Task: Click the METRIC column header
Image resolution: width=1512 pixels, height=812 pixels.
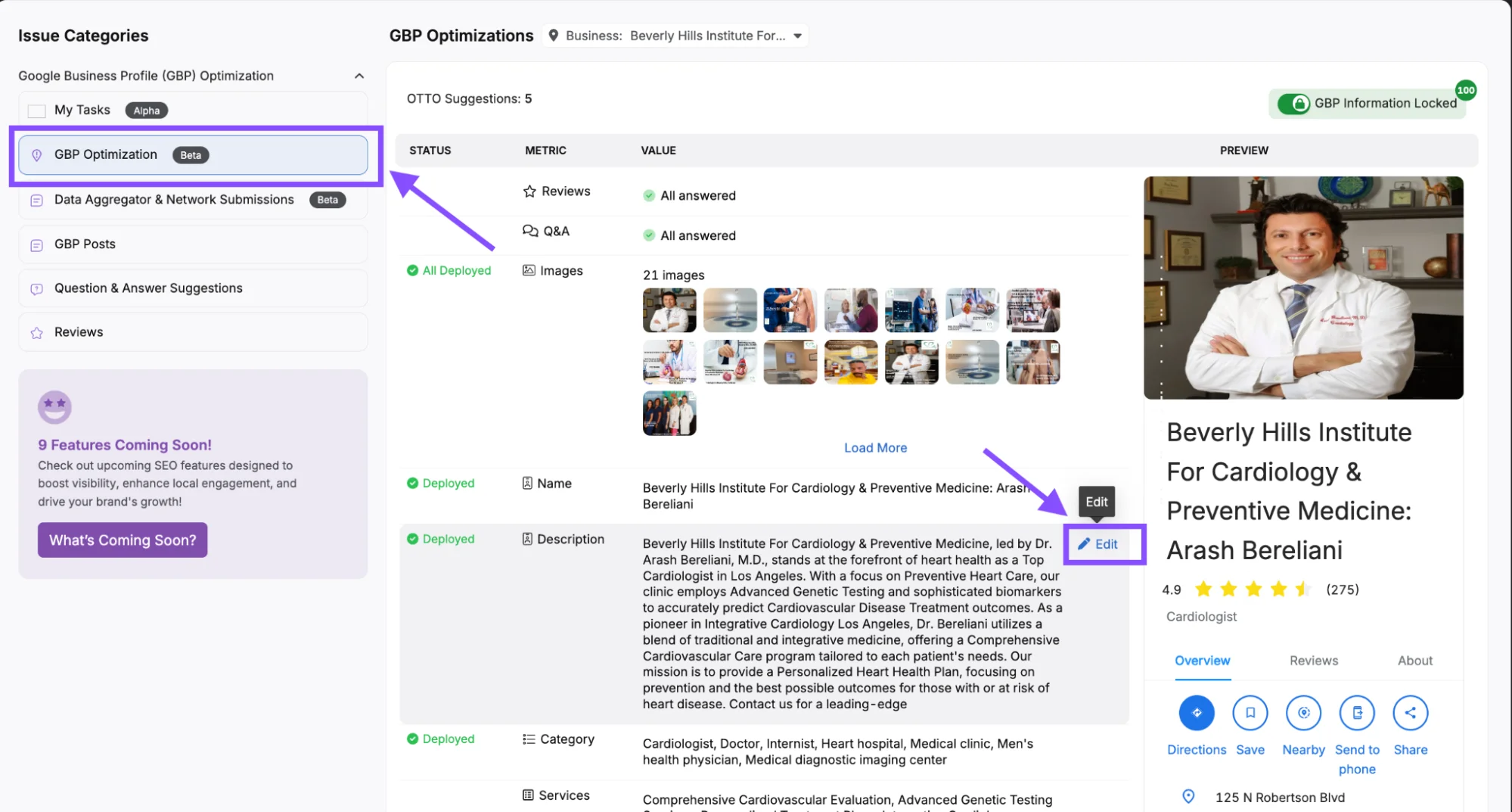Action: point(545,150)
